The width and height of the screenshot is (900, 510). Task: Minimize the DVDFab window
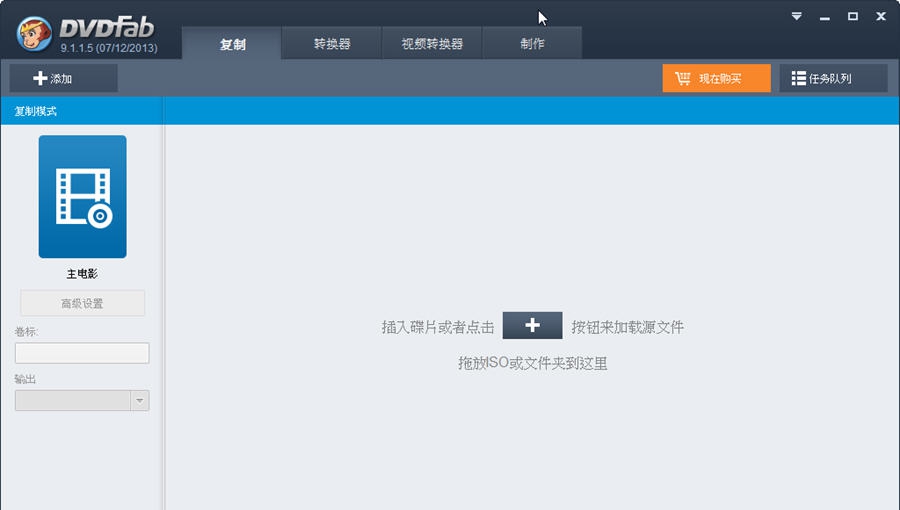click(x=825, y=17)
